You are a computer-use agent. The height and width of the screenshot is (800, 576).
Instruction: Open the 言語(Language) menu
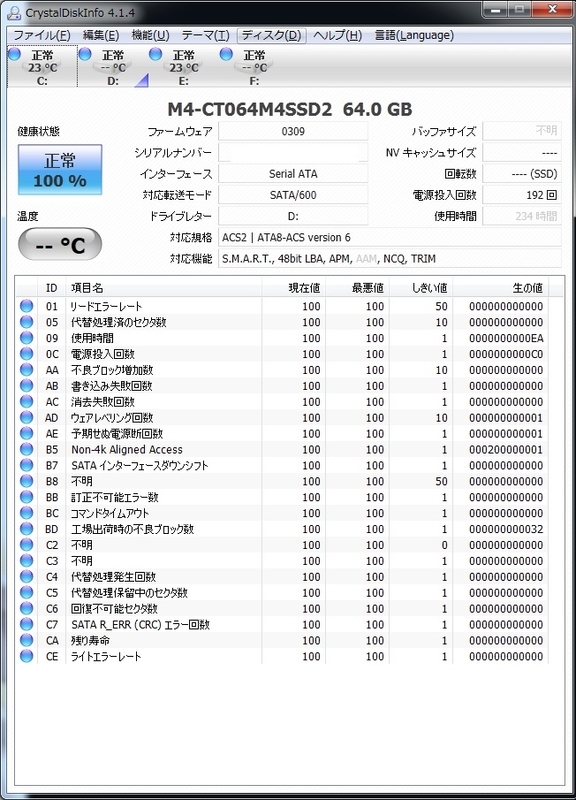click(414, 35)
